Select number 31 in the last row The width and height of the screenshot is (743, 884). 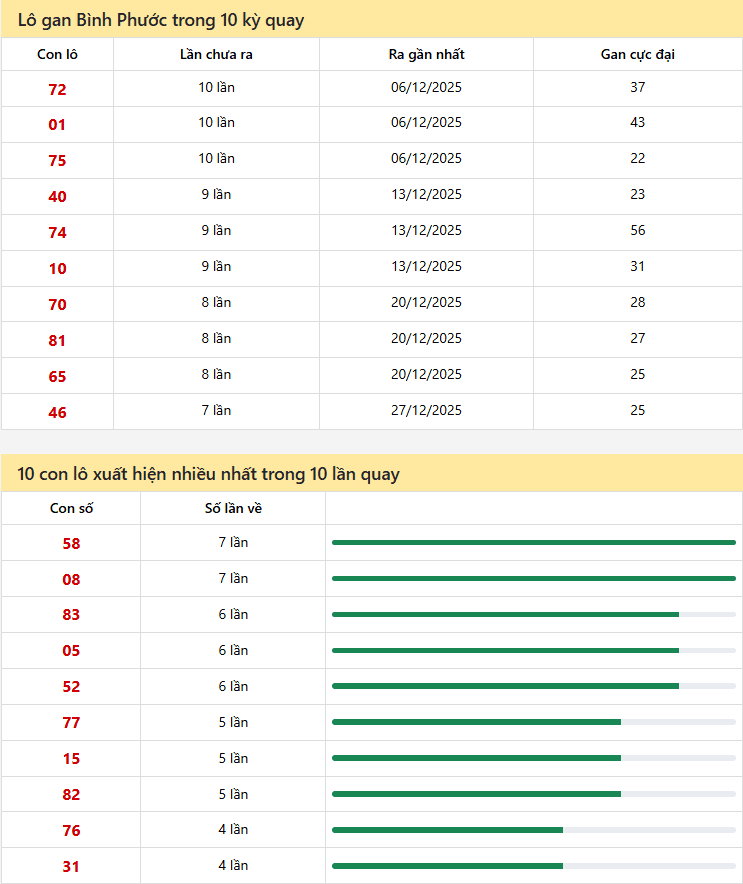(x=71, y=867)
